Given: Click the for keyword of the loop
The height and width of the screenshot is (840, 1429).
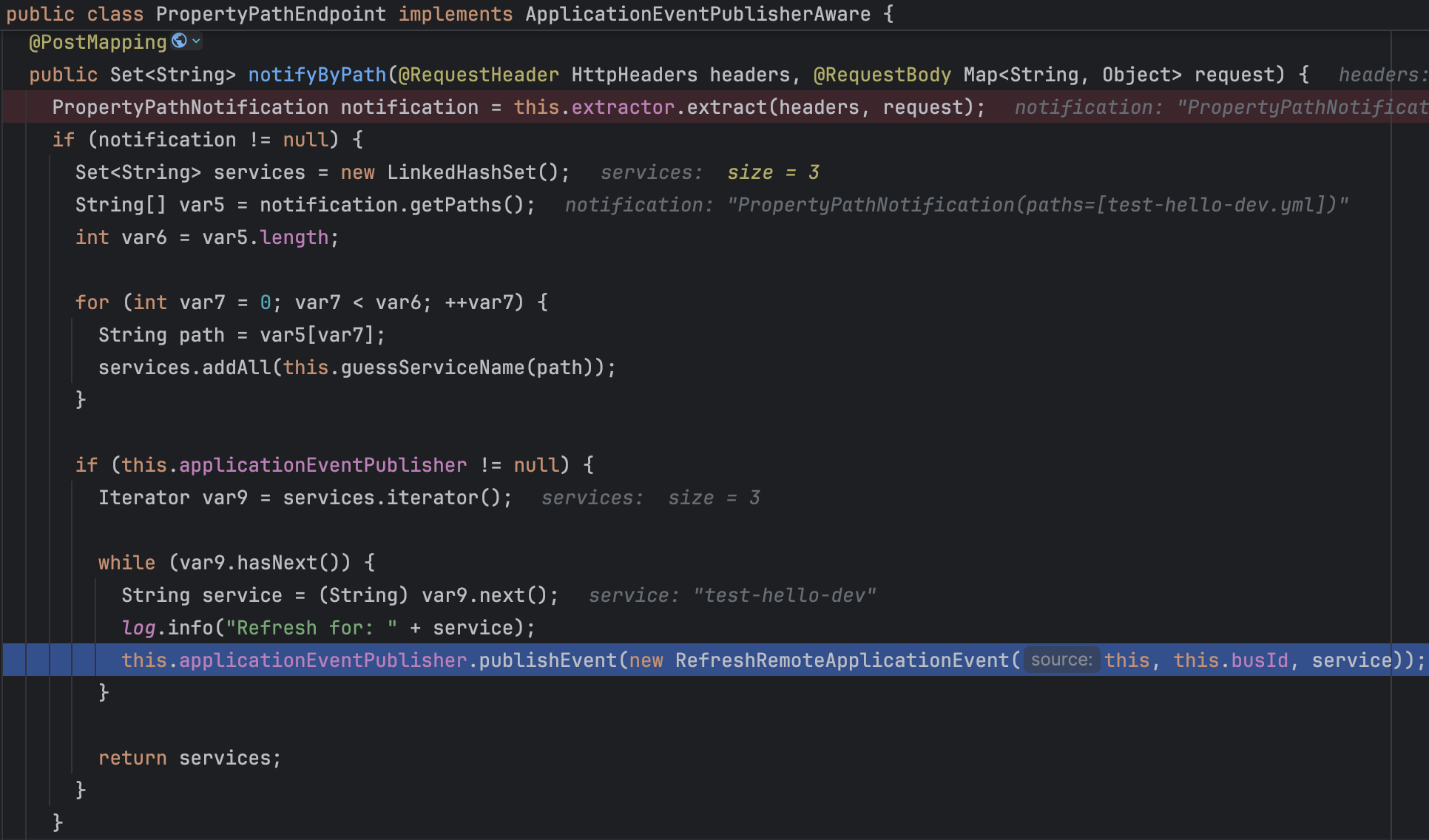Looking at the screenshot, I should (92, 302).
